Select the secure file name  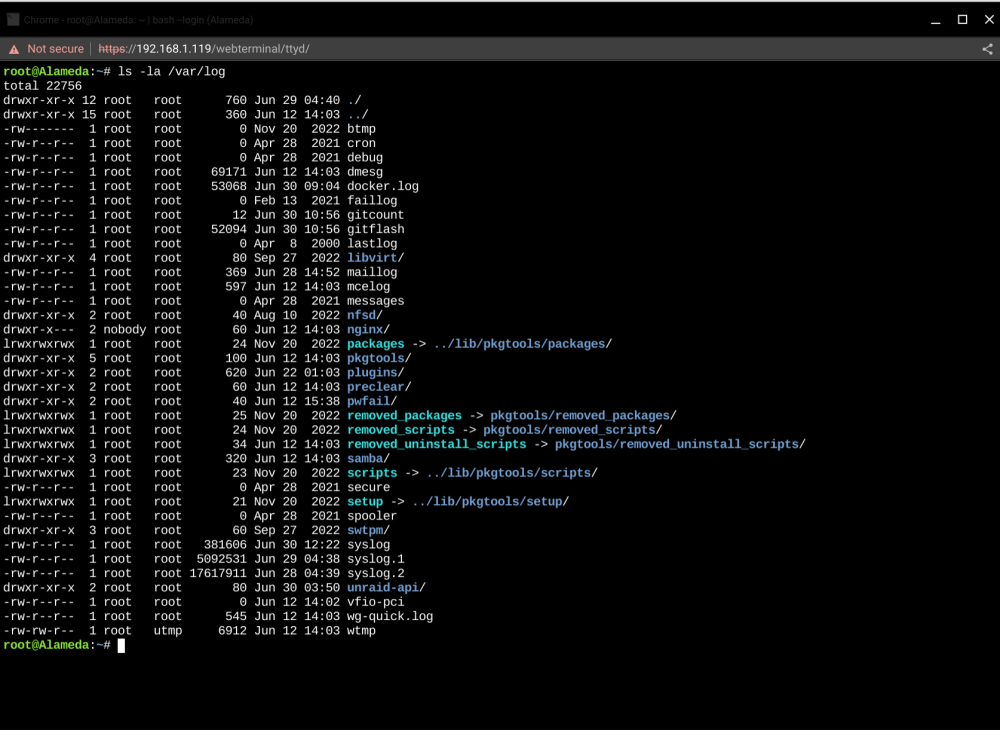click(x=369, y=488)
